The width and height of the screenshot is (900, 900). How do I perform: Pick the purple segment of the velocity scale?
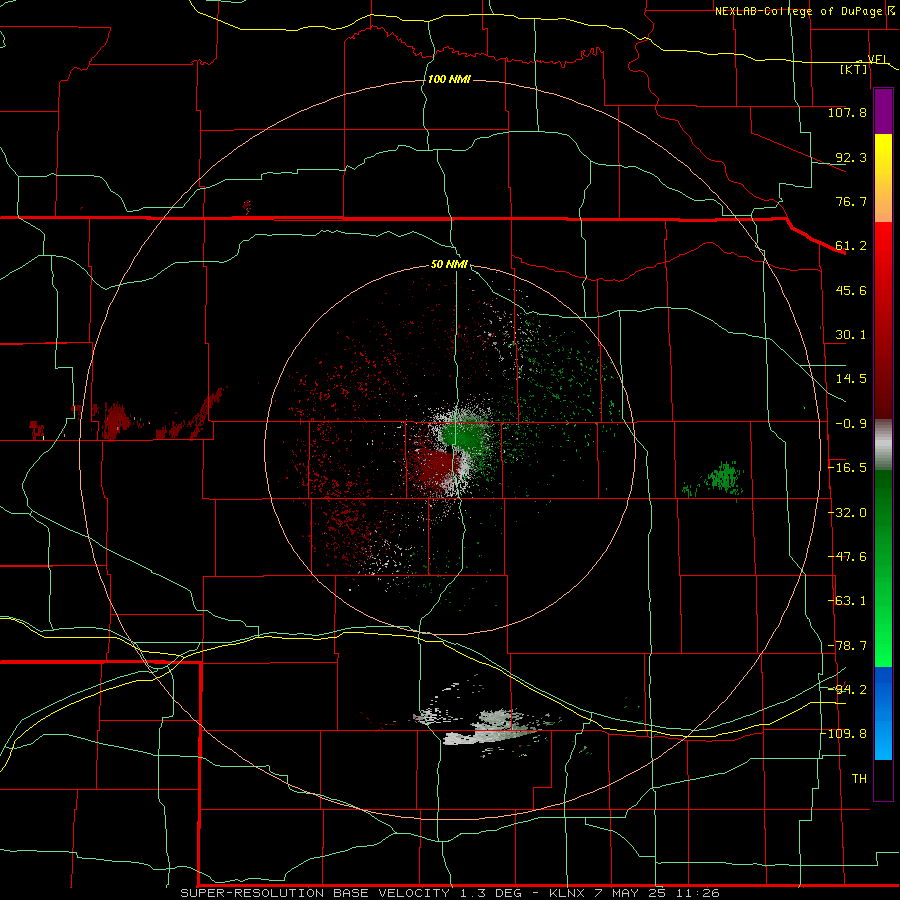pyautogui.click(x=883, y=112)
